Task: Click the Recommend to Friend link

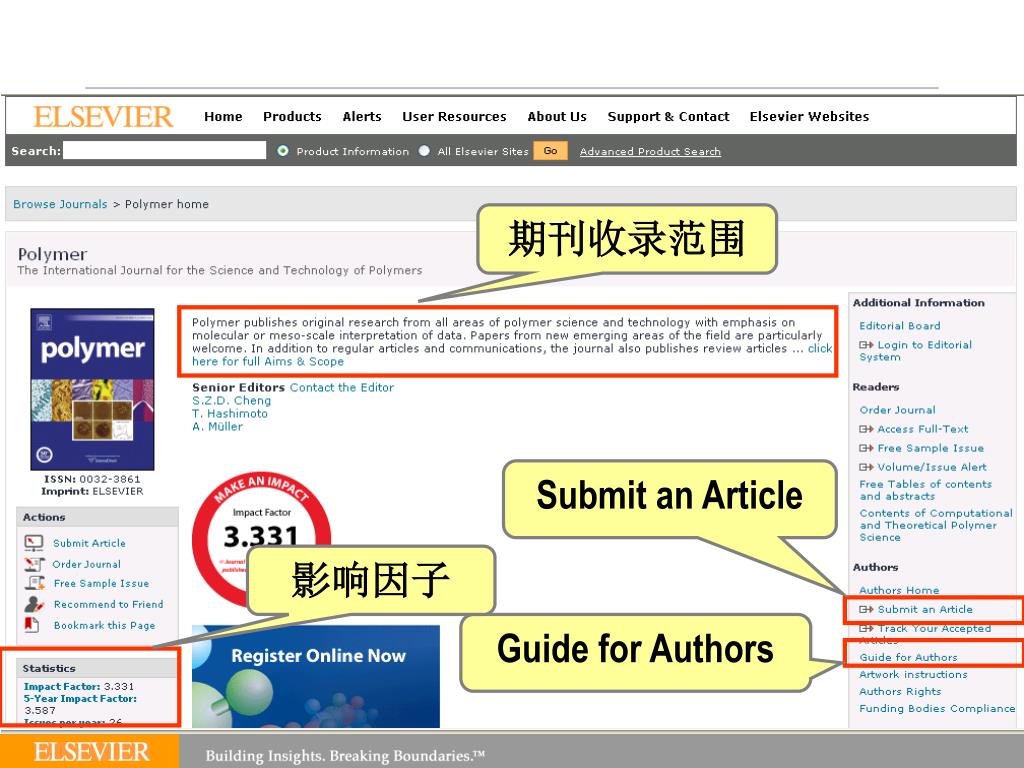Action: [108, 605]
